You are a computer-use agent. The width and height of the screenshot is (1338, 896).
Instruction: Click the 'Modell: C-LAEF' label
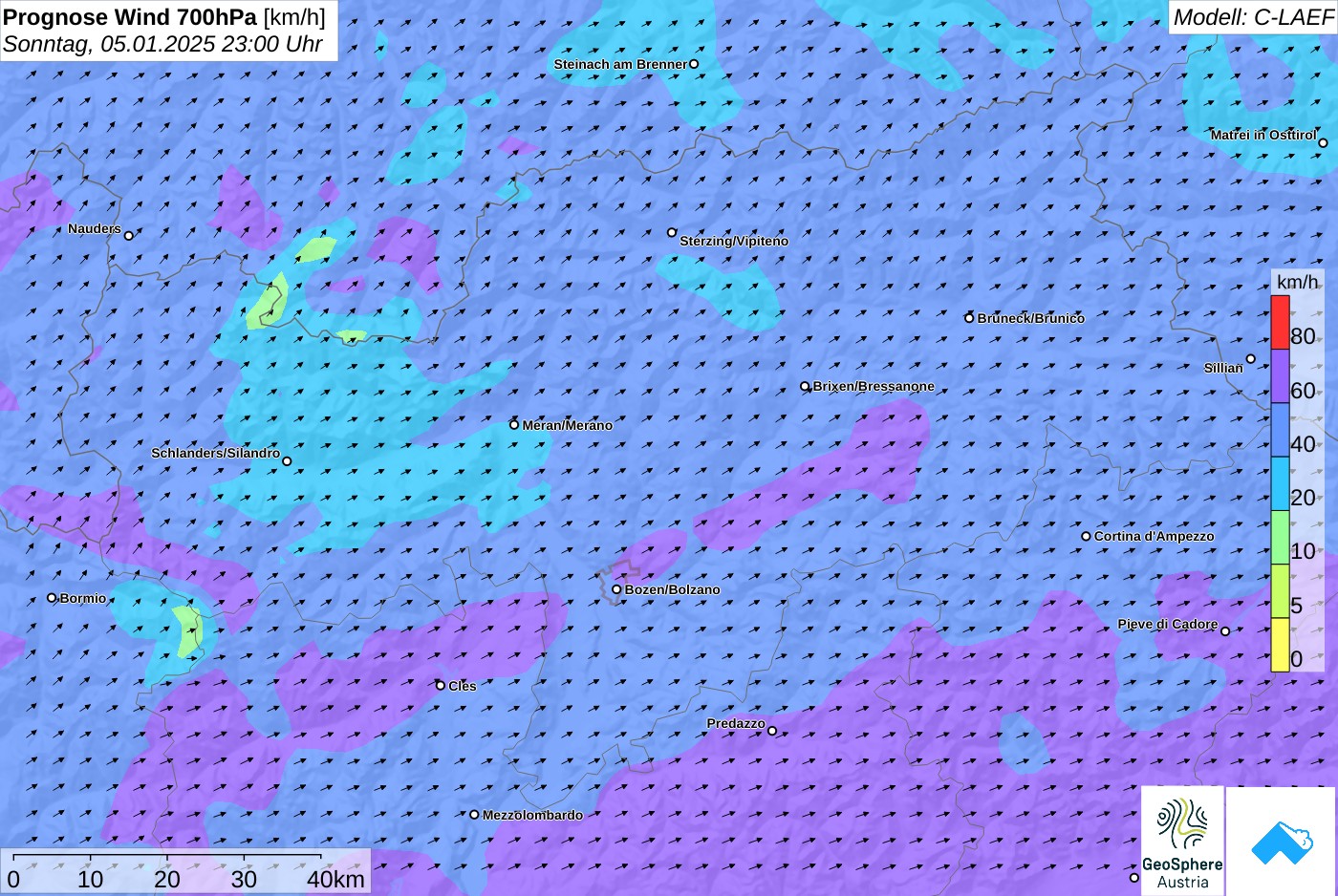[1253, 17]
